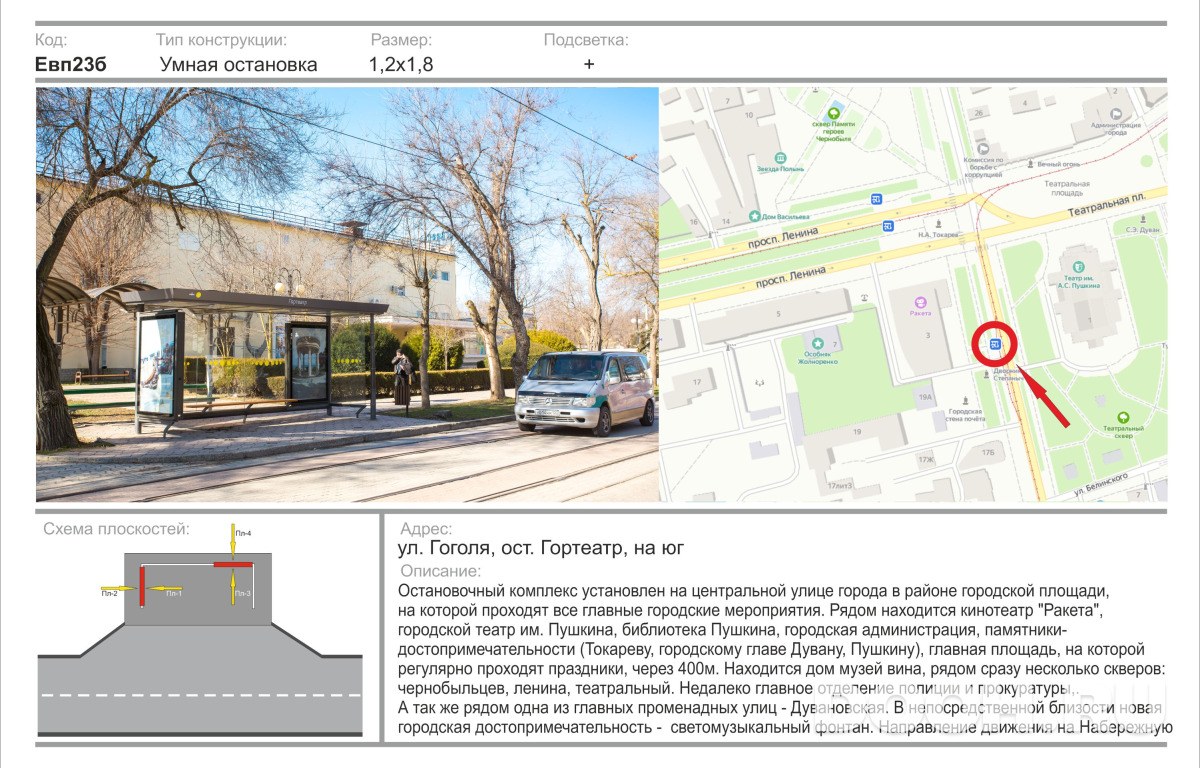This screenshot has width=1200, height=768.
Task: Click the red panel beside Пл-2 in the scheme
Action: [x=142, y=585]
